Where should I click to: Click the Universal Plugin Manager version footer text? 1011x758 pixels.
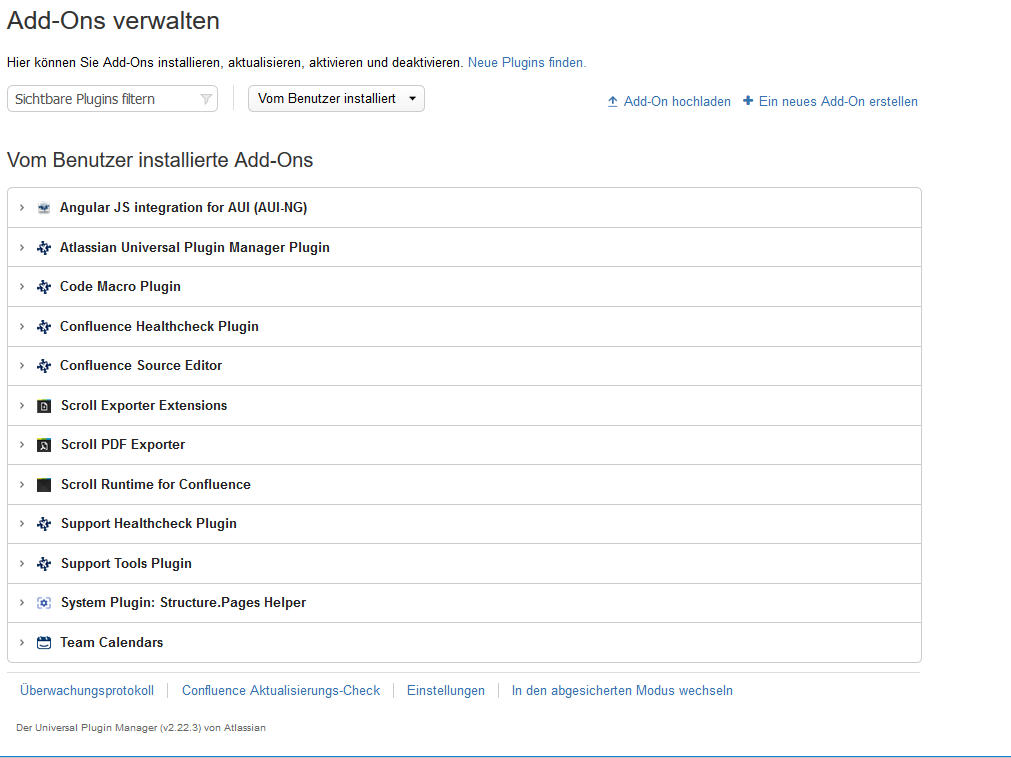pos(141,728)
